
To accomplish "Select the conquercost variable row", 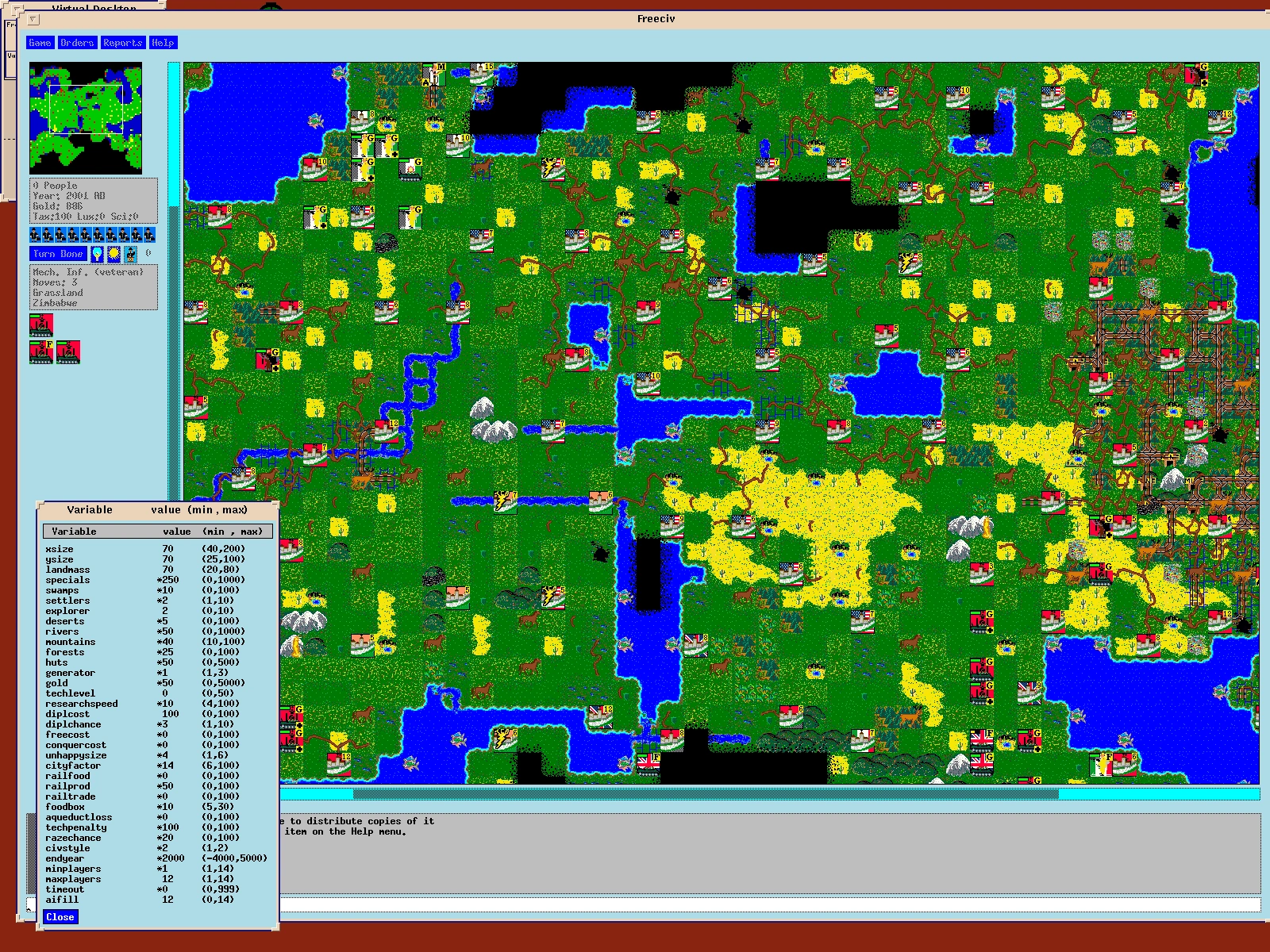I will point(157,745).
